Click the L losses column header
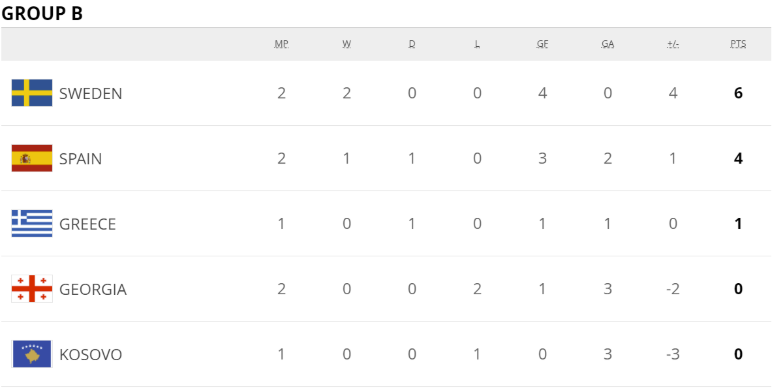 click(477, 44)
